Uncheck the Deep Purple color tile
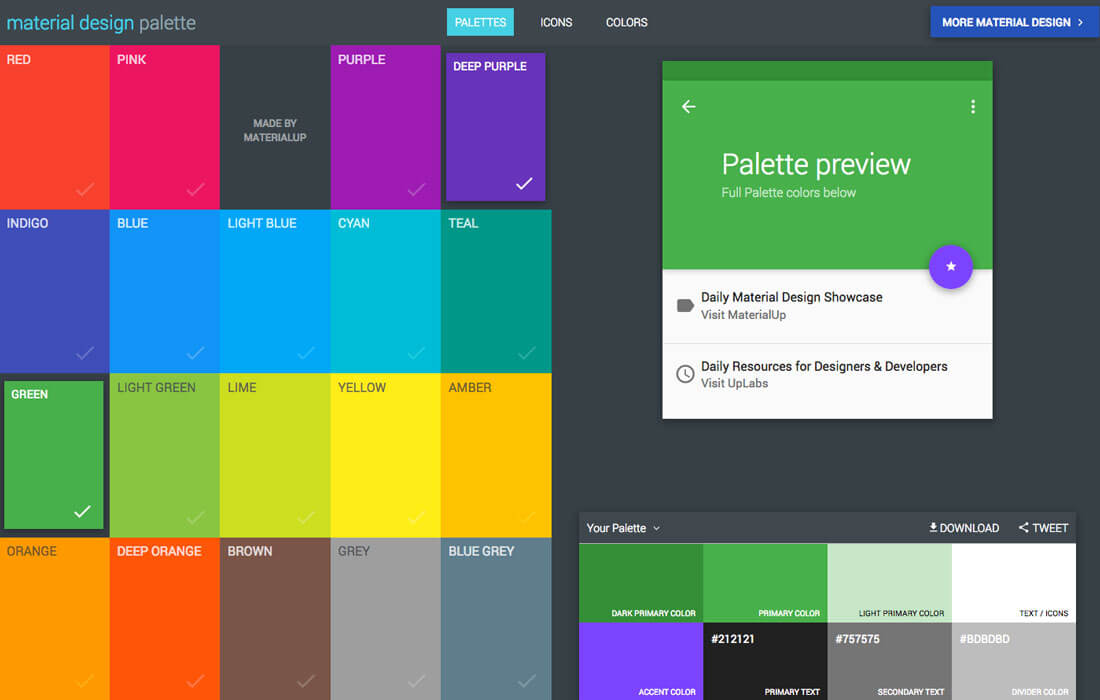Image resolution: width=1100 pixels, height=700 pixels. pos(524,183)
